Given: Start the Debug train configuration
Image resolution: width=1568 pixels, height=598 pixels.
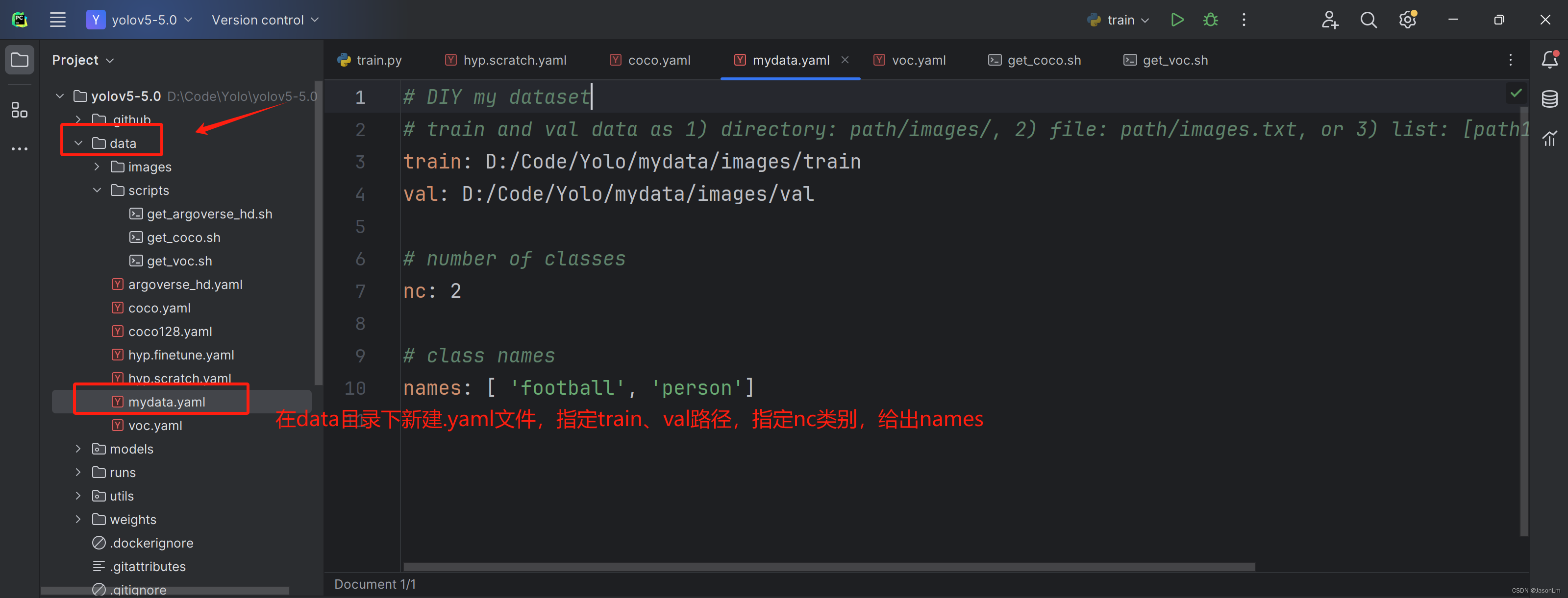Looking at the screenshot, I should tap(1210, 20).
